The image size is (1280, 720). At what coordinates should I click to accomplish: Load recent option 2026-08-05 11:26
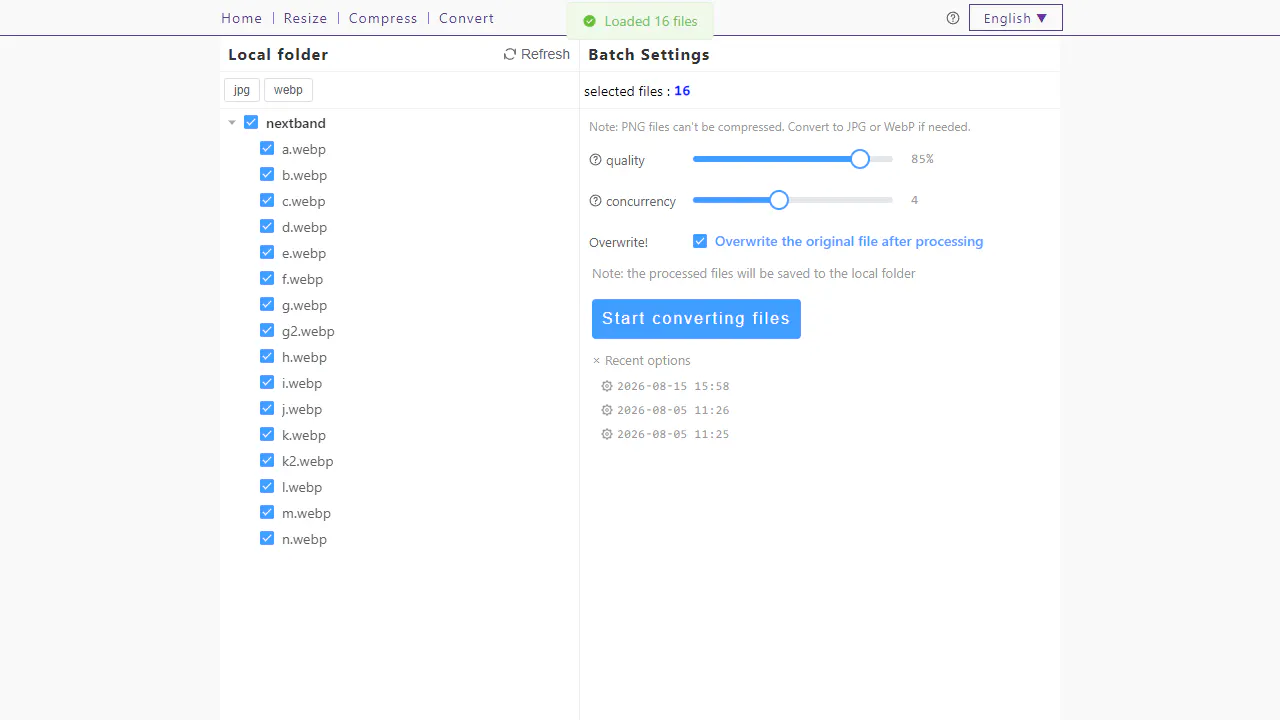(x=673, y=410)
